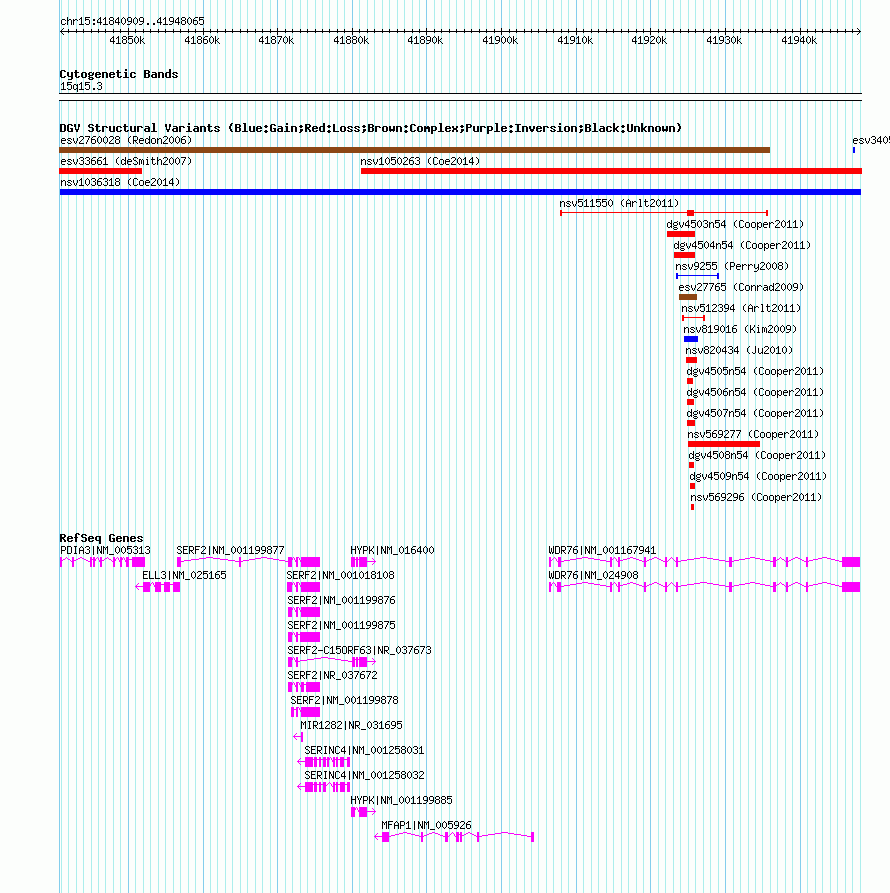Click the MIR1282|NR_031695 gene label
This screenshot has height=893, width=890.
tap(351, 726)
